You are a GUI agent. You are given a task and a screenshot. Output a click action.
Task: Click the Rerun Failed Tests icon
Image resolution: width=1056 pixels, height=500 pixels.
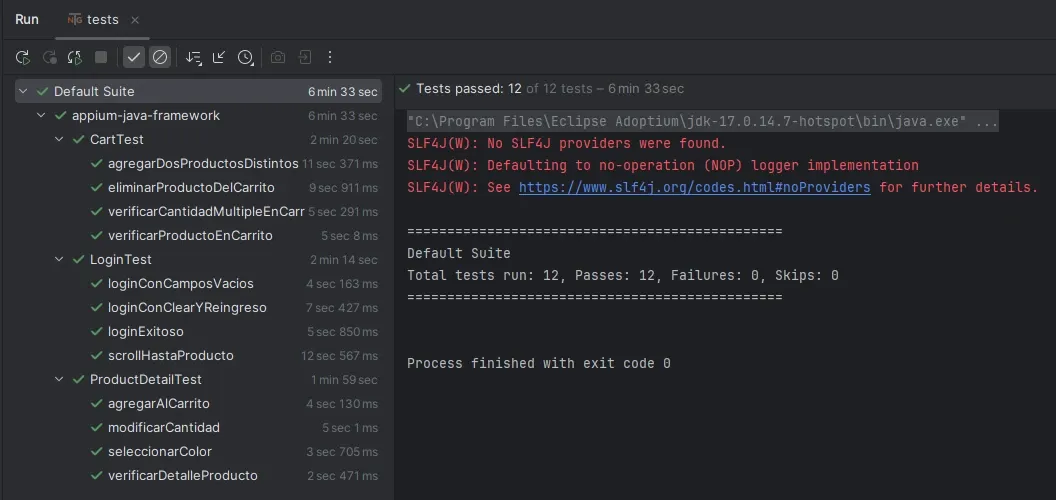pos(49,57)
